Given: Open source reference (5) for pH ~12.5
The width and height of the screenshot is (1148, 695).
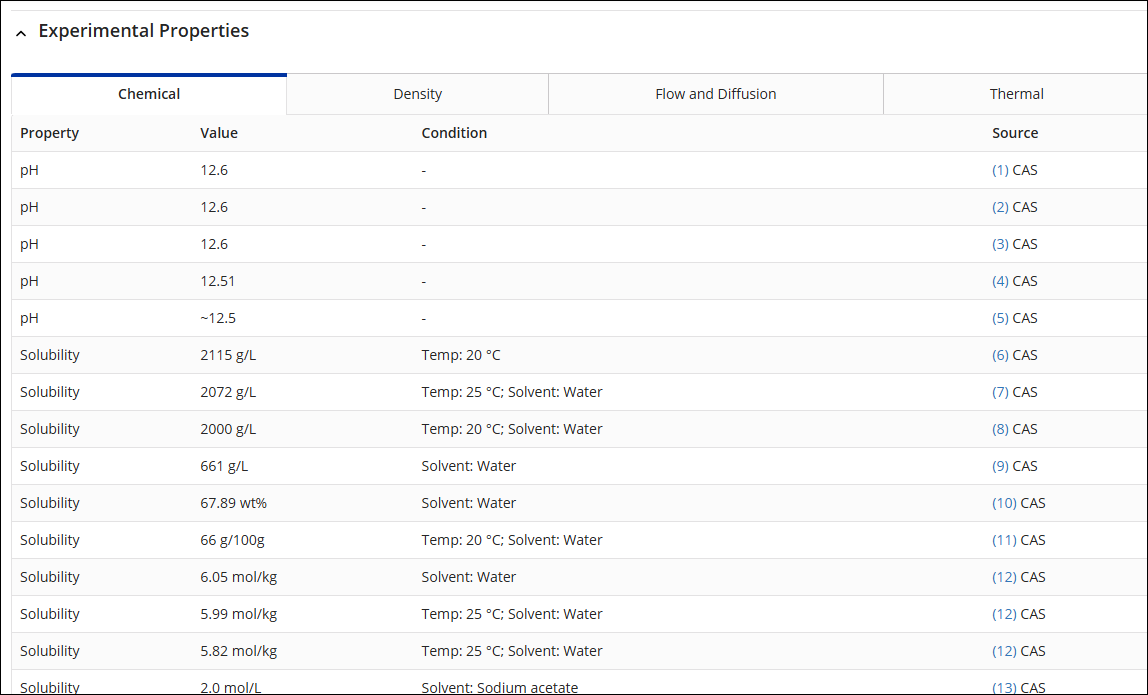Looking at the screenshot, I should click(1000, 318).
